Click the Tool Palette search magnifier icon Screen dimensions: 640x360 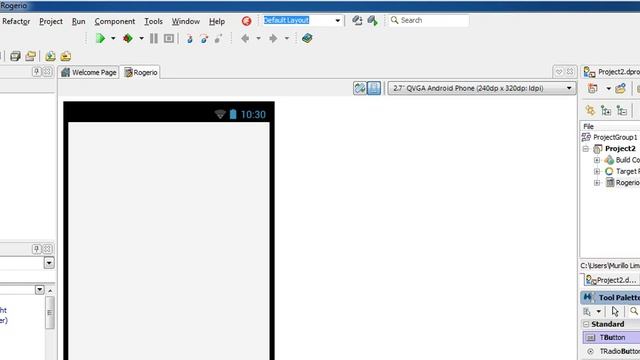coord(633,311)
